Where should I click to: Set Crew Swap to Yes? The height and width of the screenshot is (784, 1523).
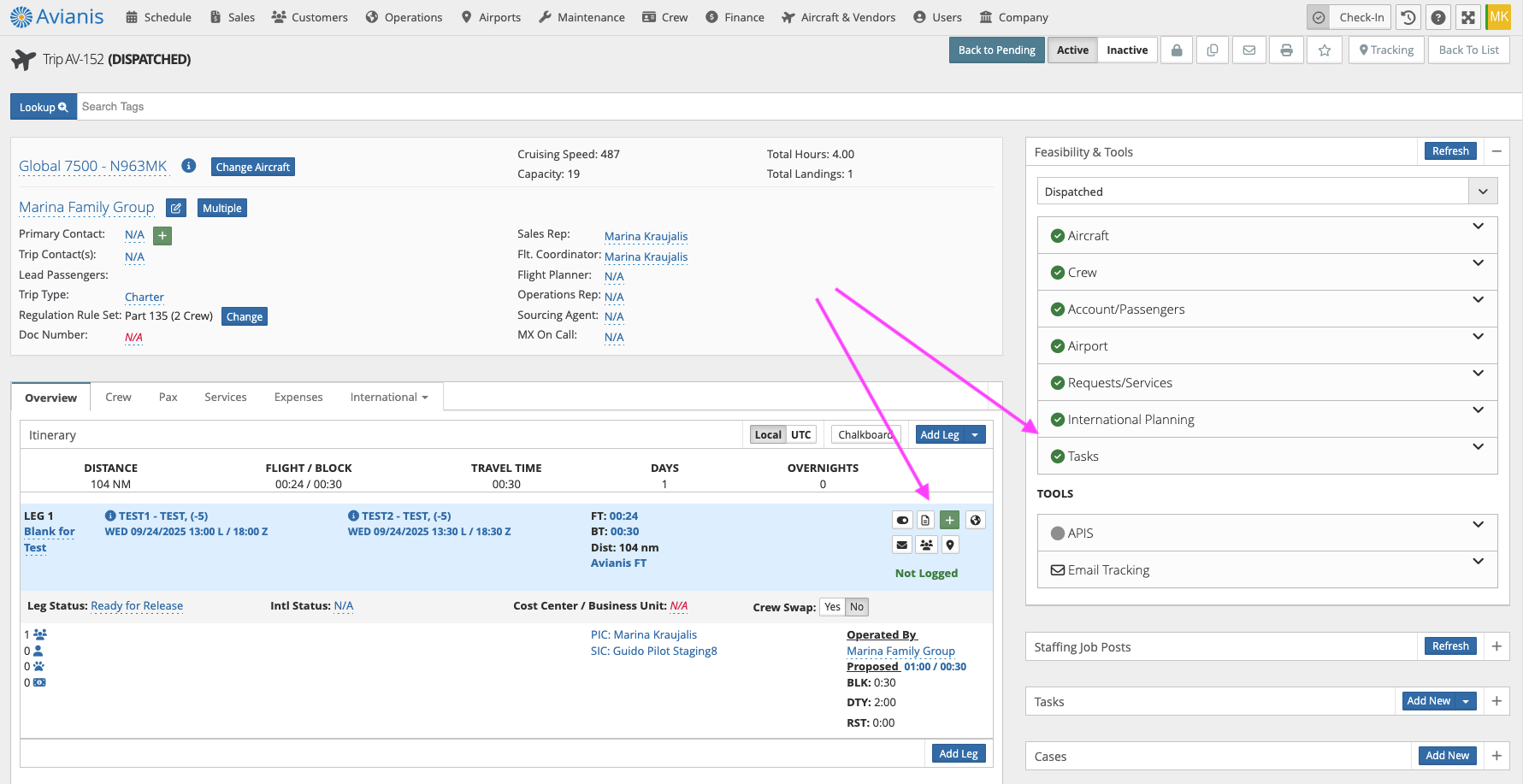tap(832, 607)
